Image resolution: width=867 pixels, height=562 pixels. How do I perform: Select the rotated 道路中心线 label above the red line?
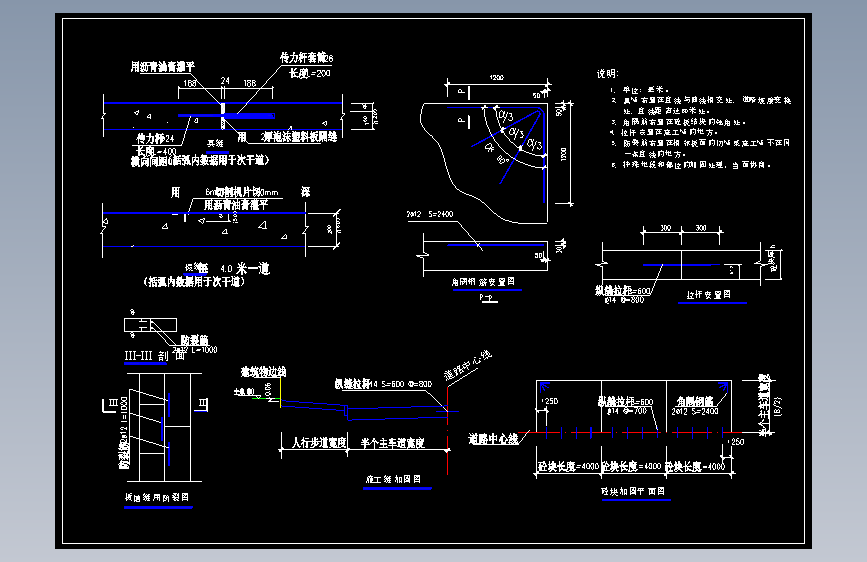(x=468, y=365)
